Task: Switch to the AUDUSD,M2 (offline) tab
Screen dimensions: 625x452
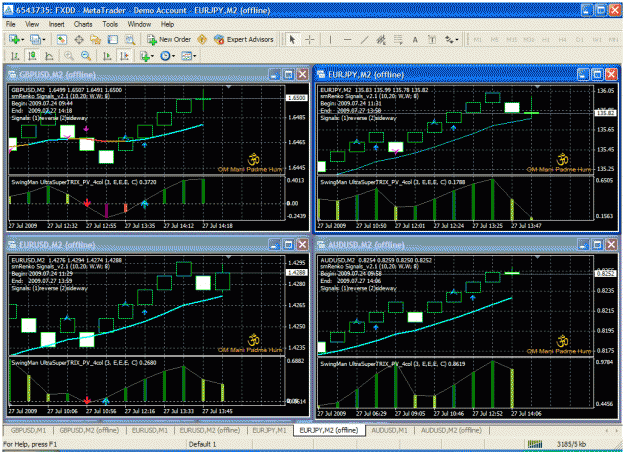Action: point(451,430)
